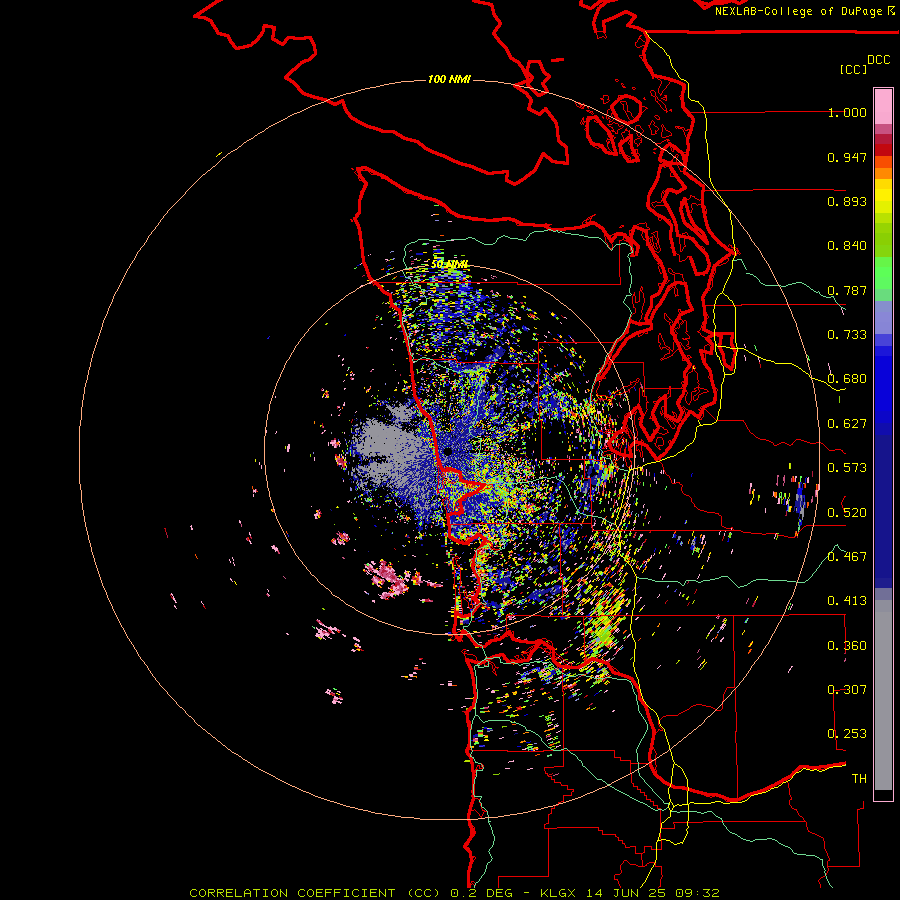The height and width of the screenshot is (900, 900).
Task: Click the TH threshold label
Action: pyautogui.click(x=859, y=779)
